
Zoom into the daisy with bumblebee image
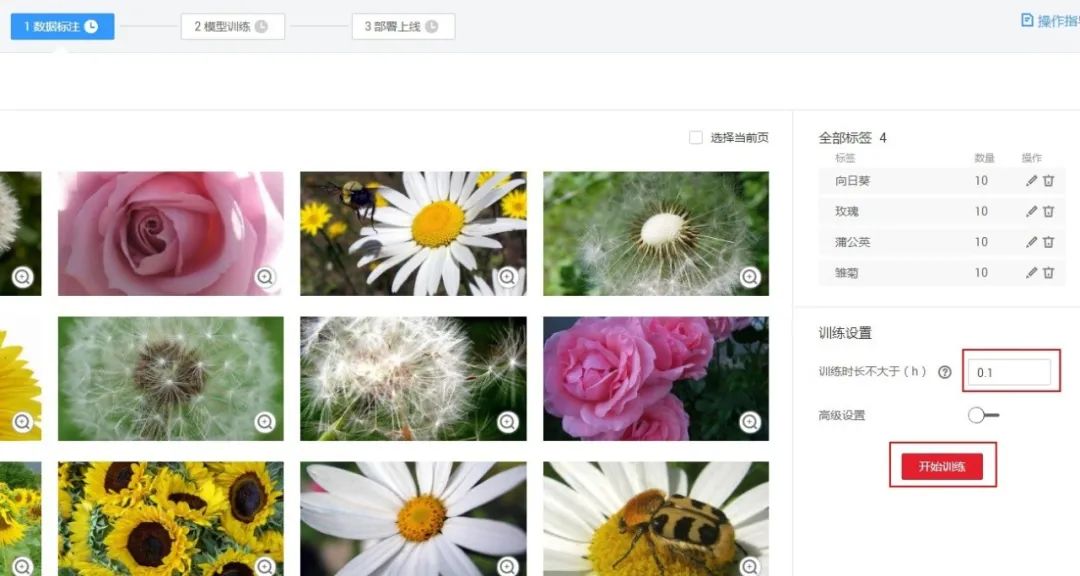click(508, 277)
